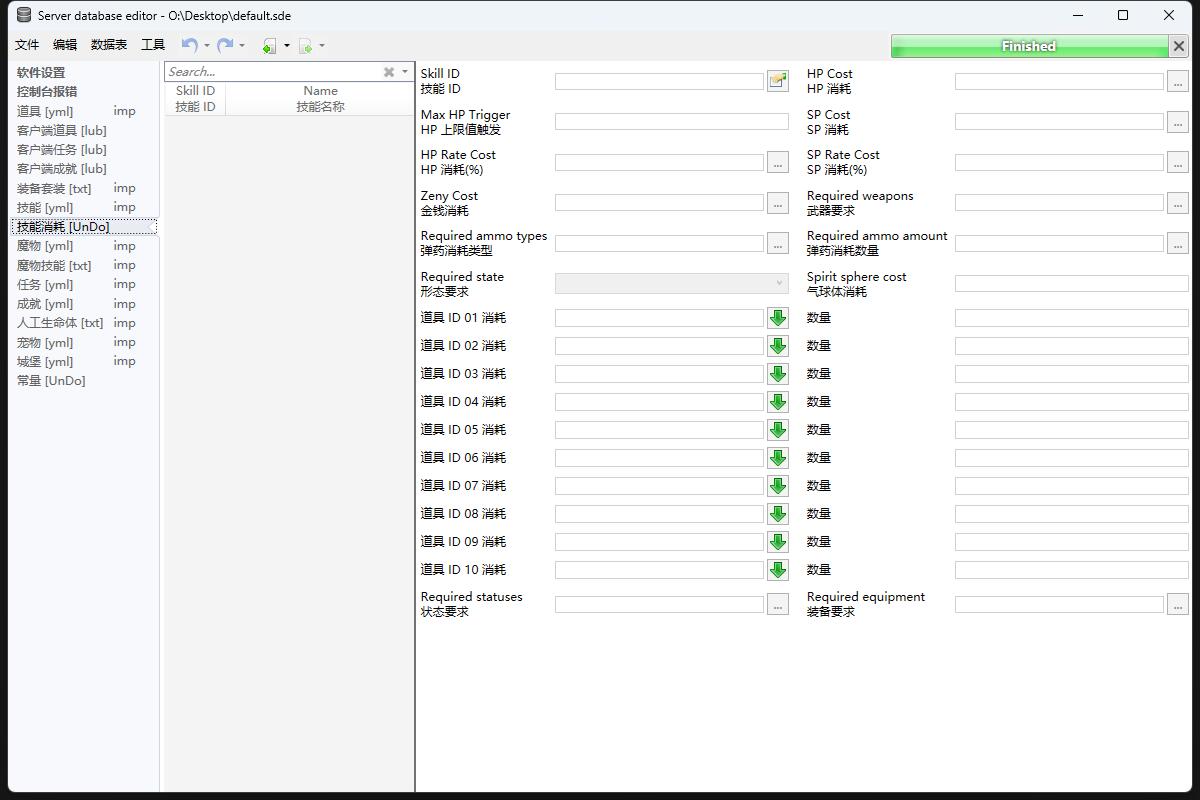Image resolution: width=1200 pixels, height=800 pixels.
Task: Click the Skill ID select icon button
Action: coord(777,81)
